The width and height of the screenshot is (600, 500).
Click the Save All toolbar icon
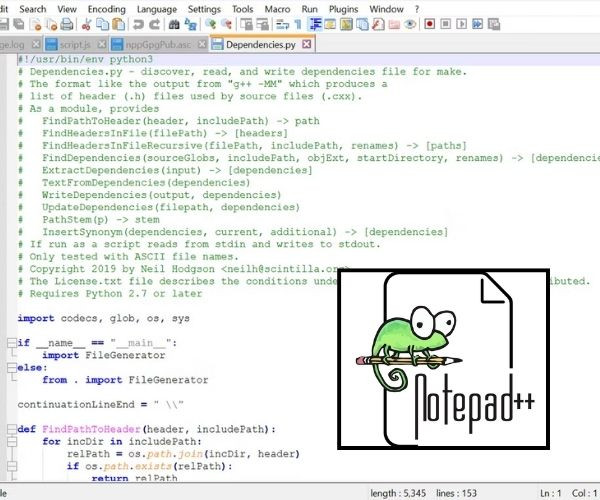coord(18,24)
